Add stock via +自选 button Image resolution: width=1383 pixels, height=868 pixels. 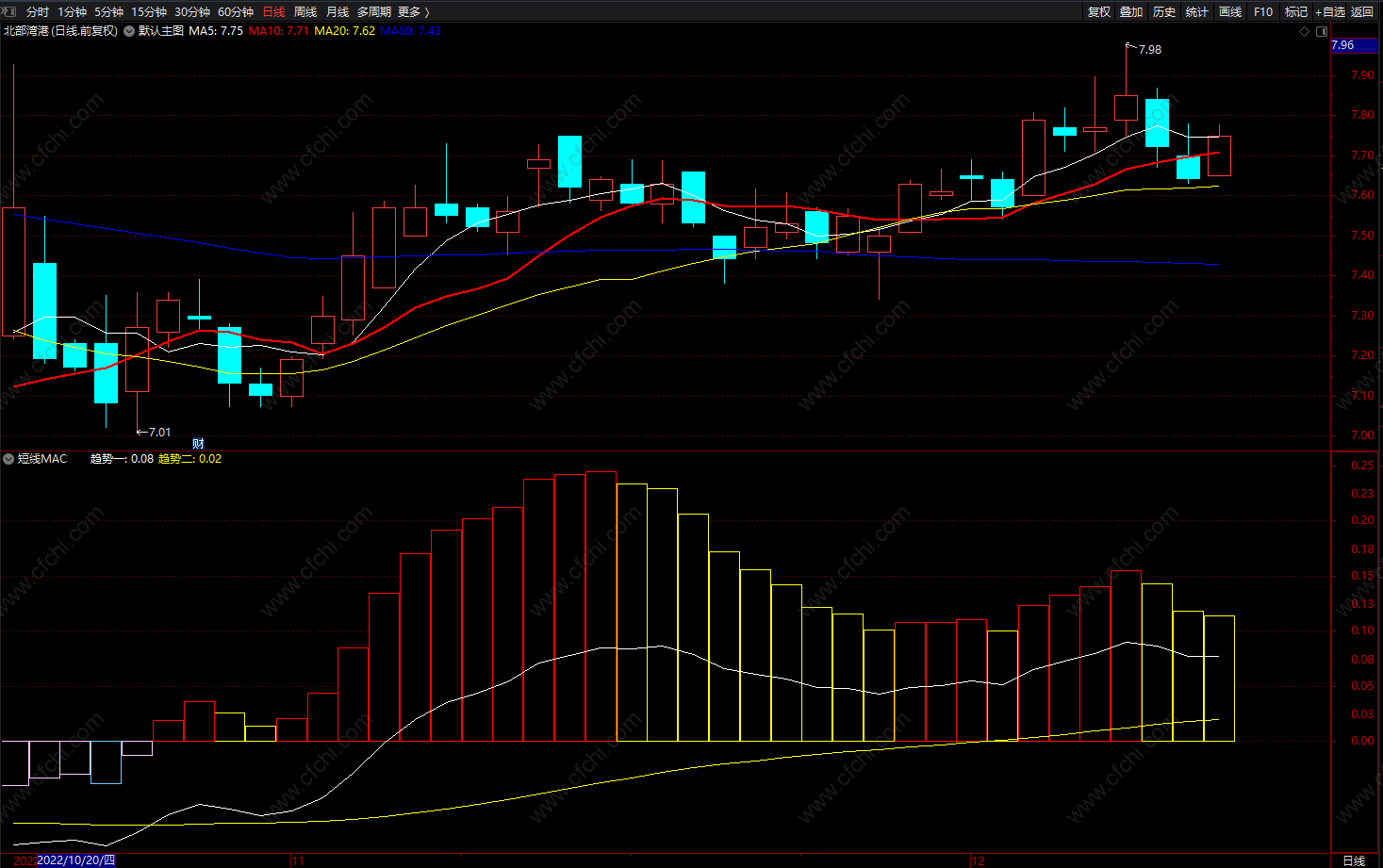tap(1330, 12)
